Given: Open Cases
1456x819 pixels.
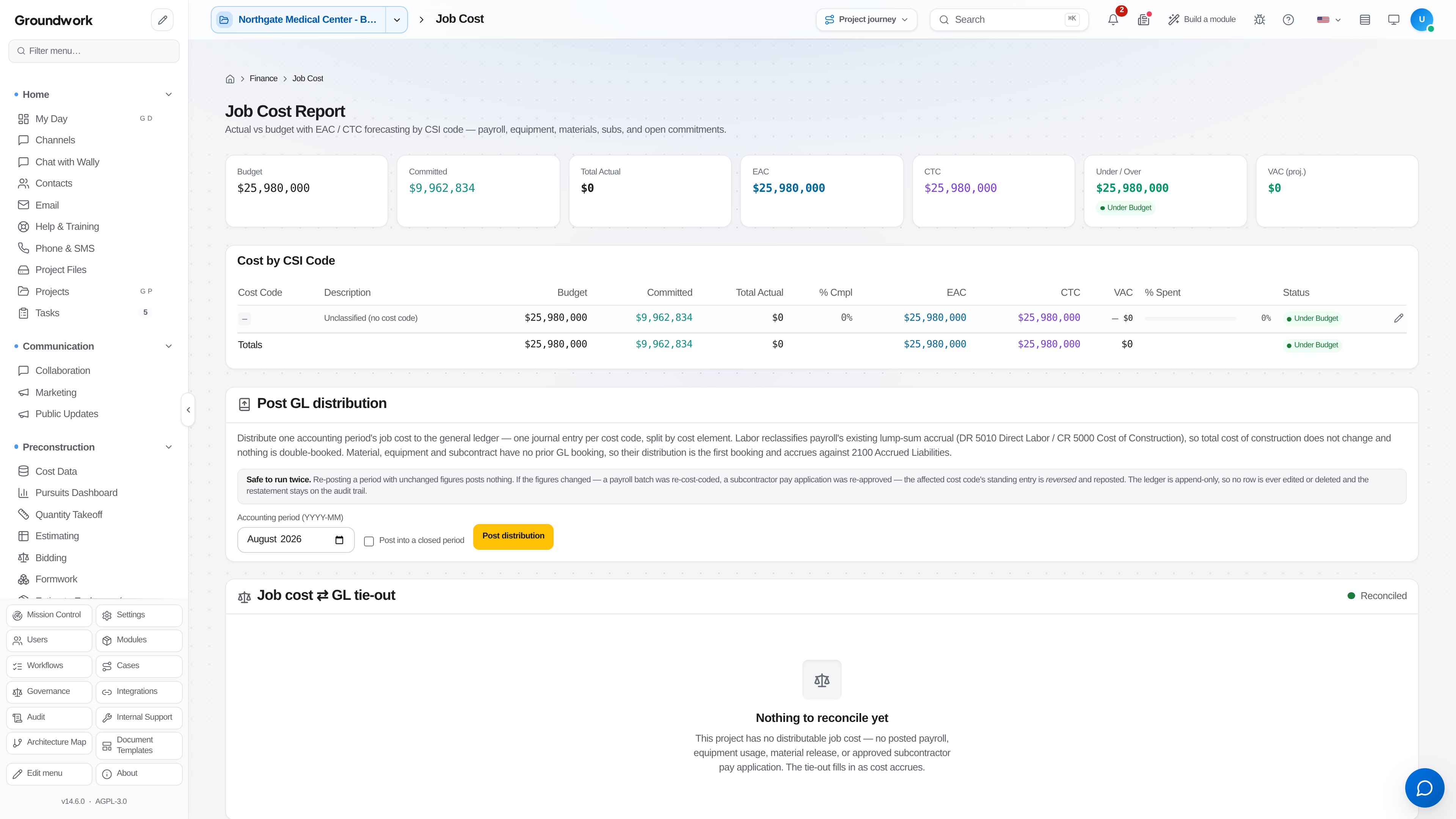Looking at the screenshot, I should [x=139, y=667].
